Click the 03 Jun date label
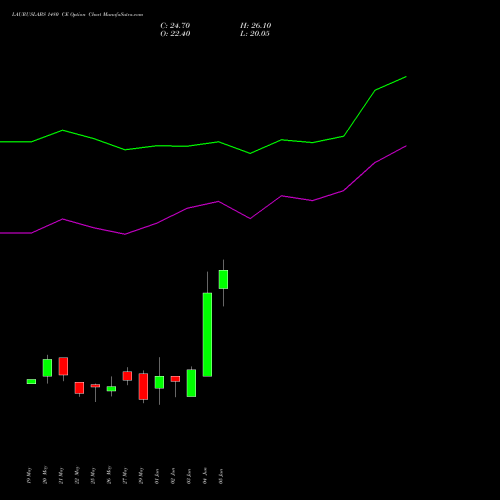This screenshot has width=500, height=500. pyautogui.click(x=189, y=476)
